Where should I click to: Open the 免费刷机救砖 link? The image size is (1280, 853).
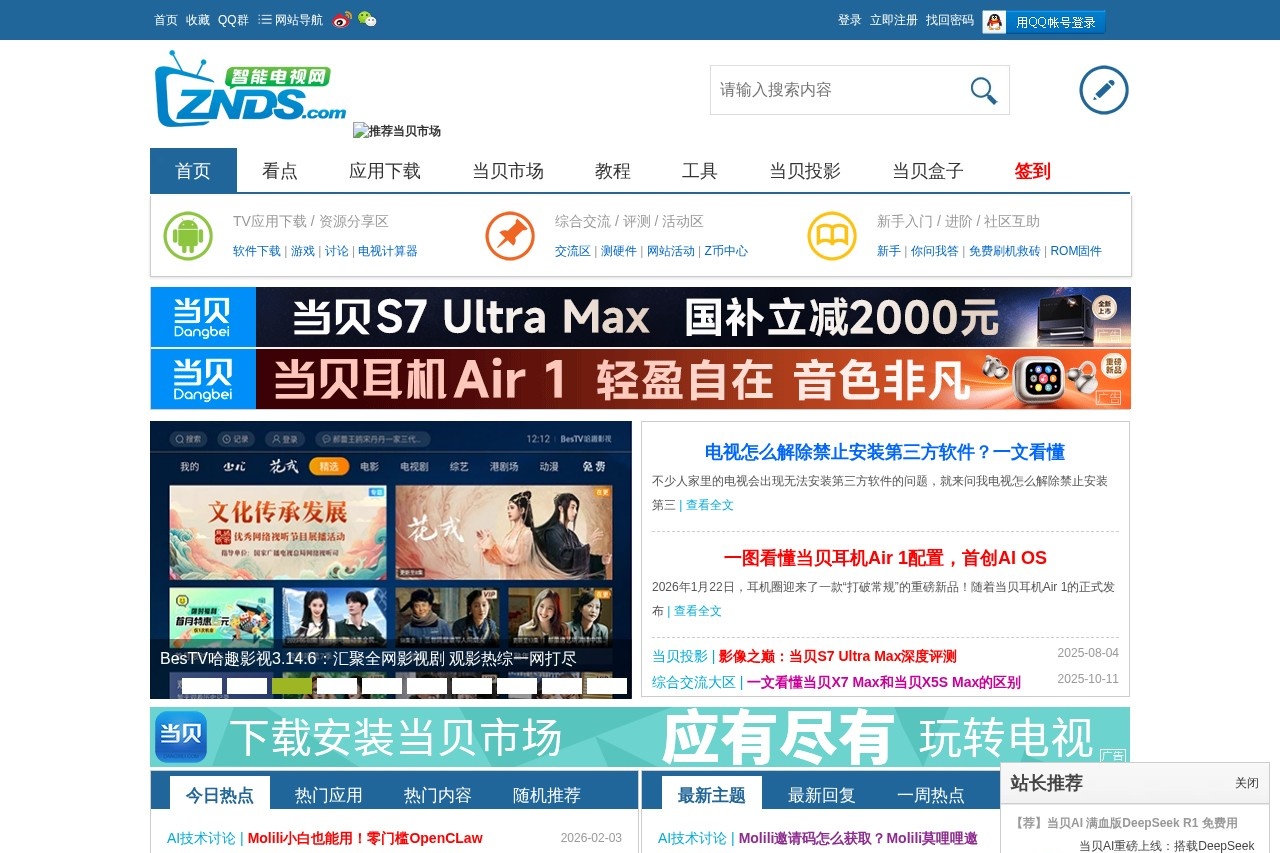coord(1004,251)
